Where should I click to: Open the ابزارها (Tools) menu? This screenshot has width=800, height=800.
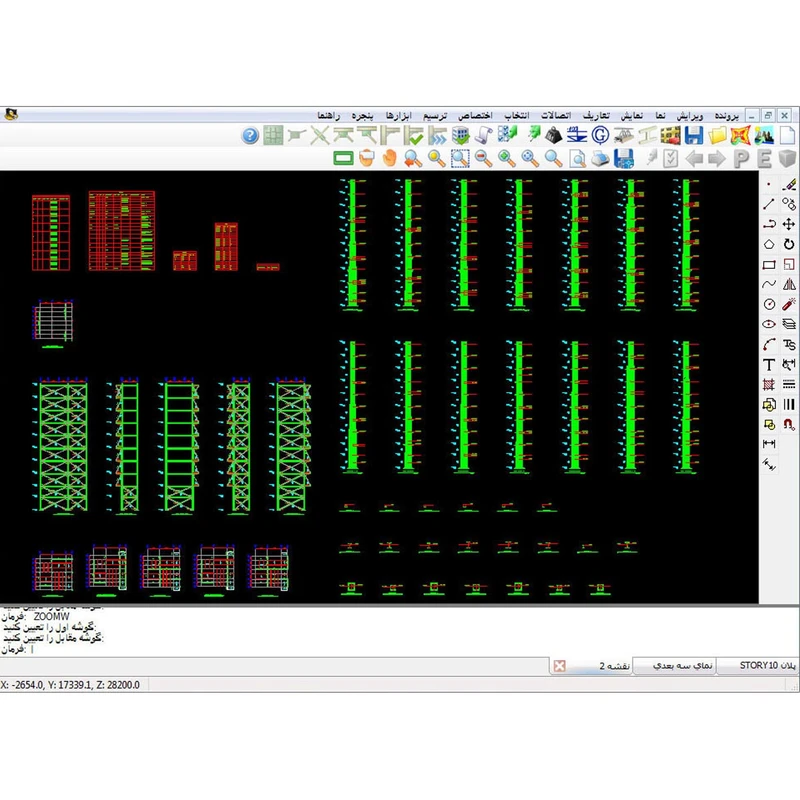click(397, 115)
